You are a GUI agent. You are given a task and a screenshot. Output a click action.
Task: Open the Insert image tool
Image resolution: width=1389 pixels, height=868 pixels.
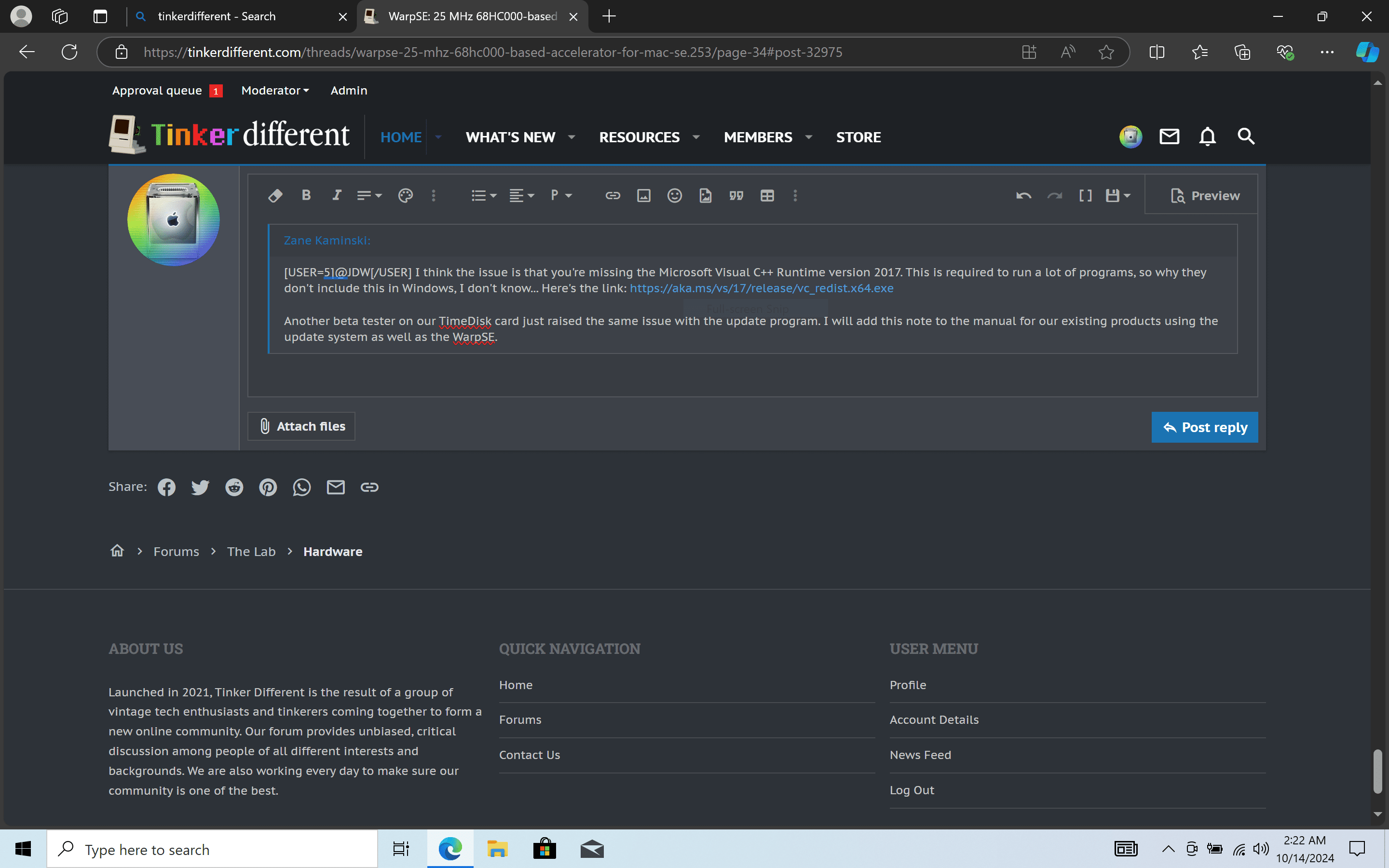[x=643, y=196]
